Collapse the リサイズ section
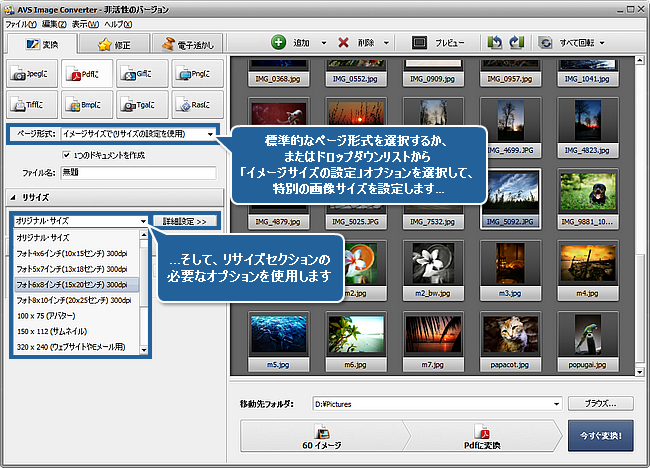 [x=15, y=198]
